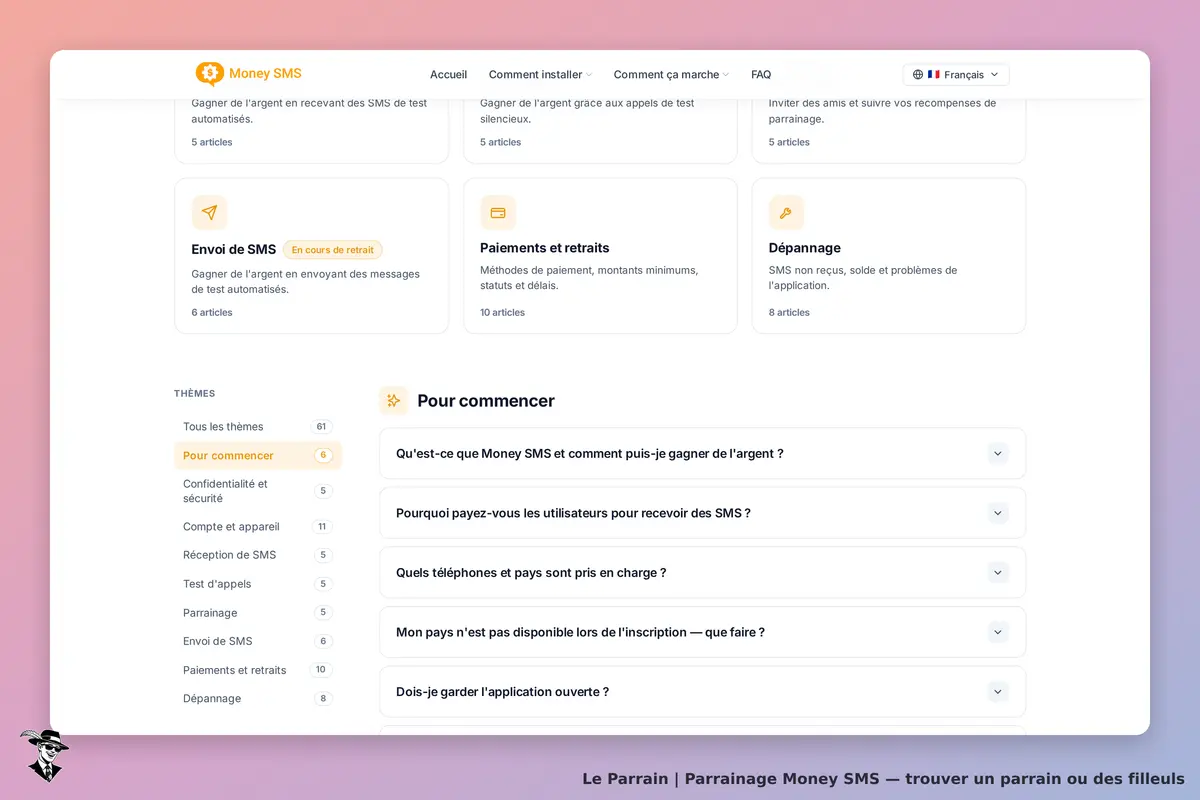Click question 'Mon pays n'est pas disponible' text
Image resolution: width=1200 pixels, height=800 pixels.
tap(580, 632)
